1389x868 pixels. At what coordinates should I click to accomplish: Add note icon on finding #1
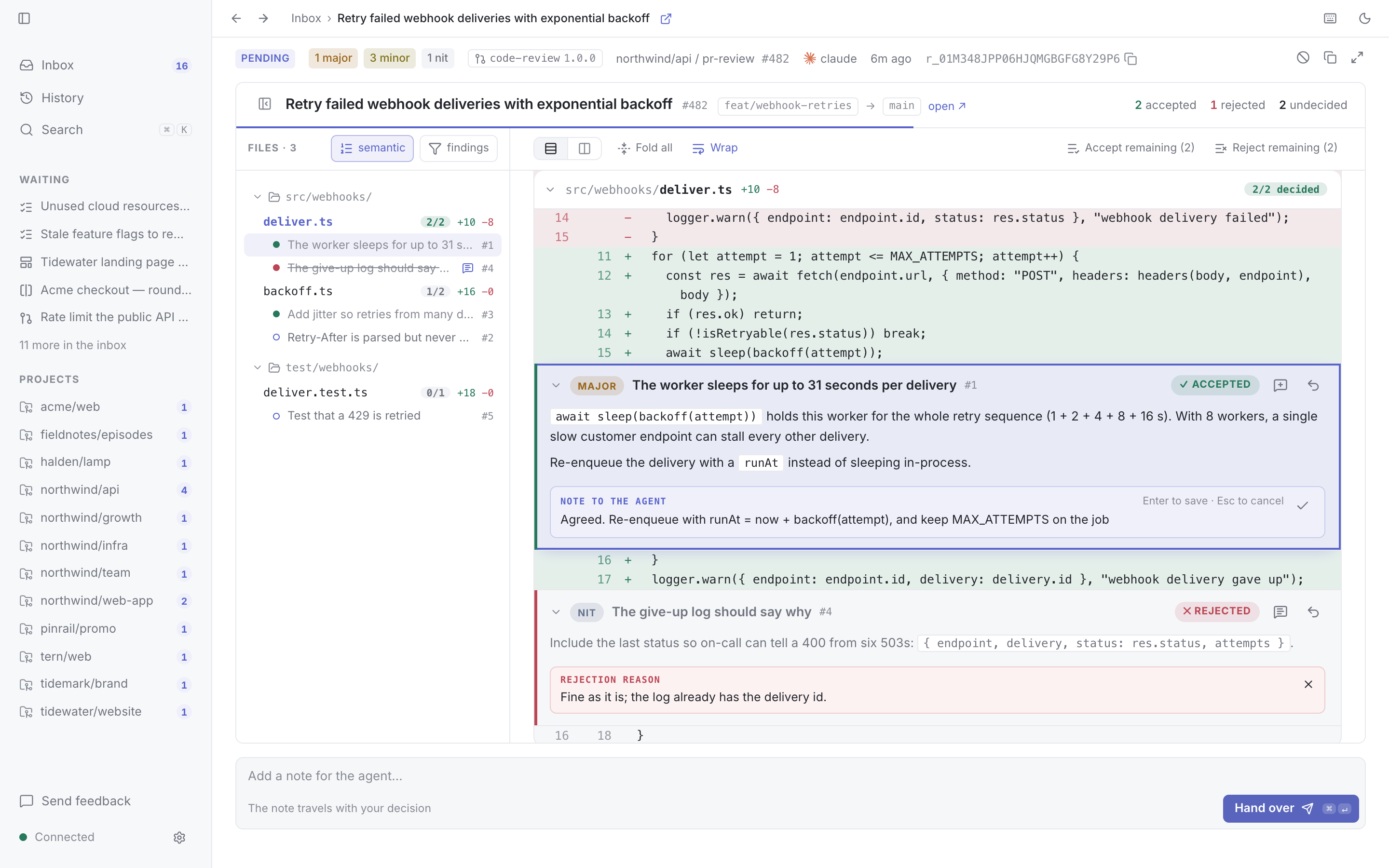pyautogui.click(x=1280, y=385)
